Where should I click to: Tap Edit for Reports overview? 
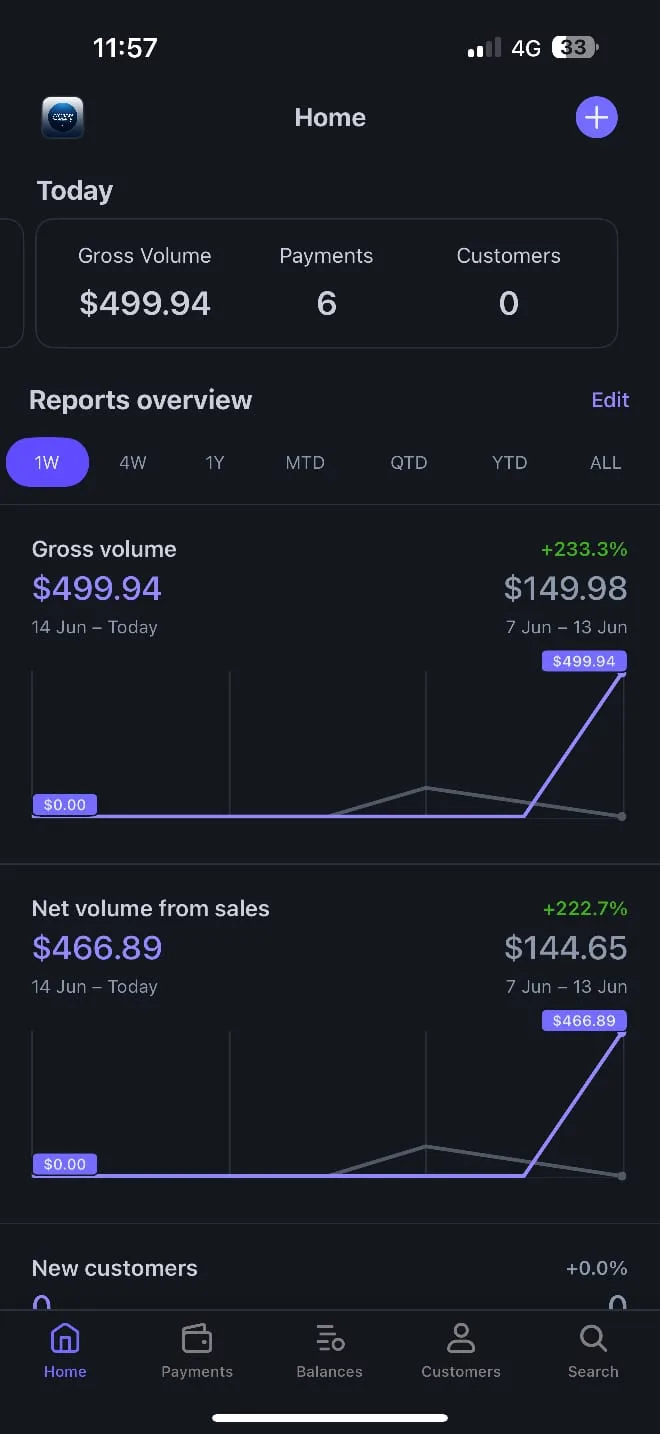(x=610, y=400)
